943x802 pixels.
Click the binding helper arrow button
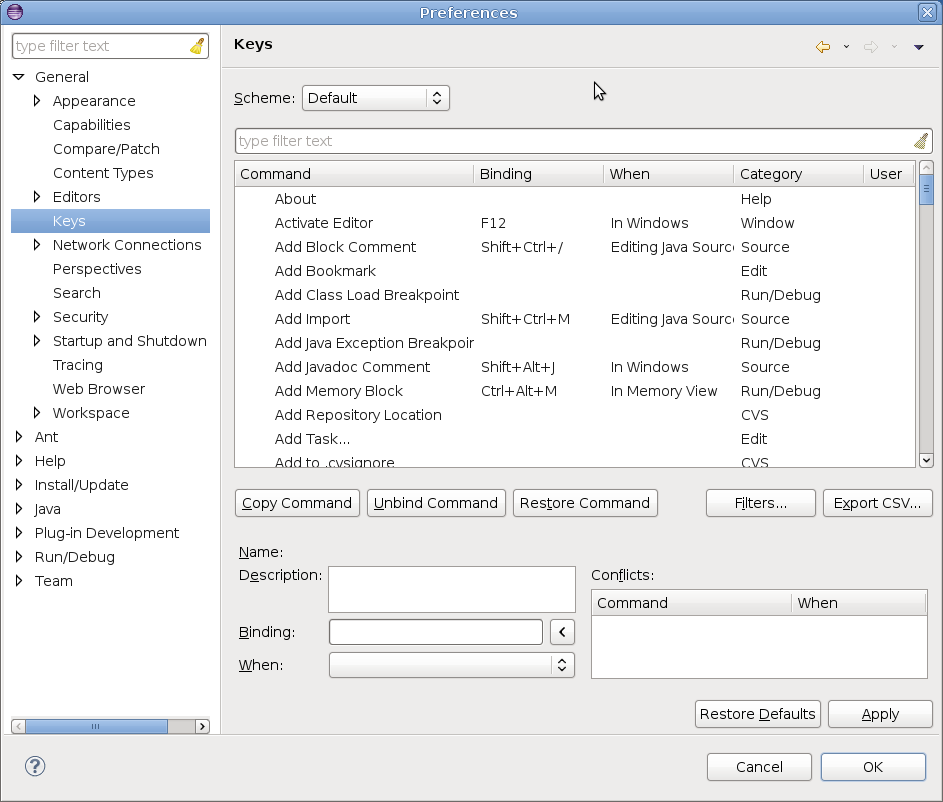pyautogui.click(x=563, y=632)
